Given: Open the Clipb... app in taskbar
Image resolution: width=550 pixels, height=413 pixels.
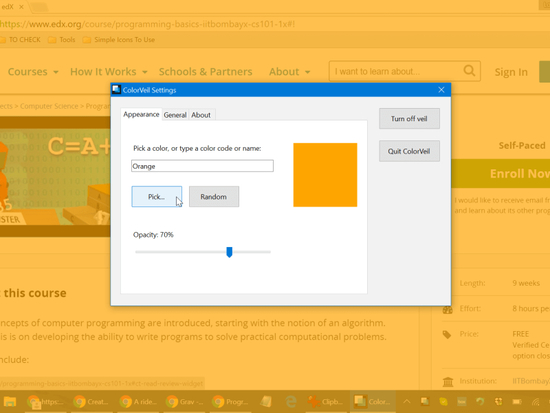Looking at the screenshot, I should (325, 401).
